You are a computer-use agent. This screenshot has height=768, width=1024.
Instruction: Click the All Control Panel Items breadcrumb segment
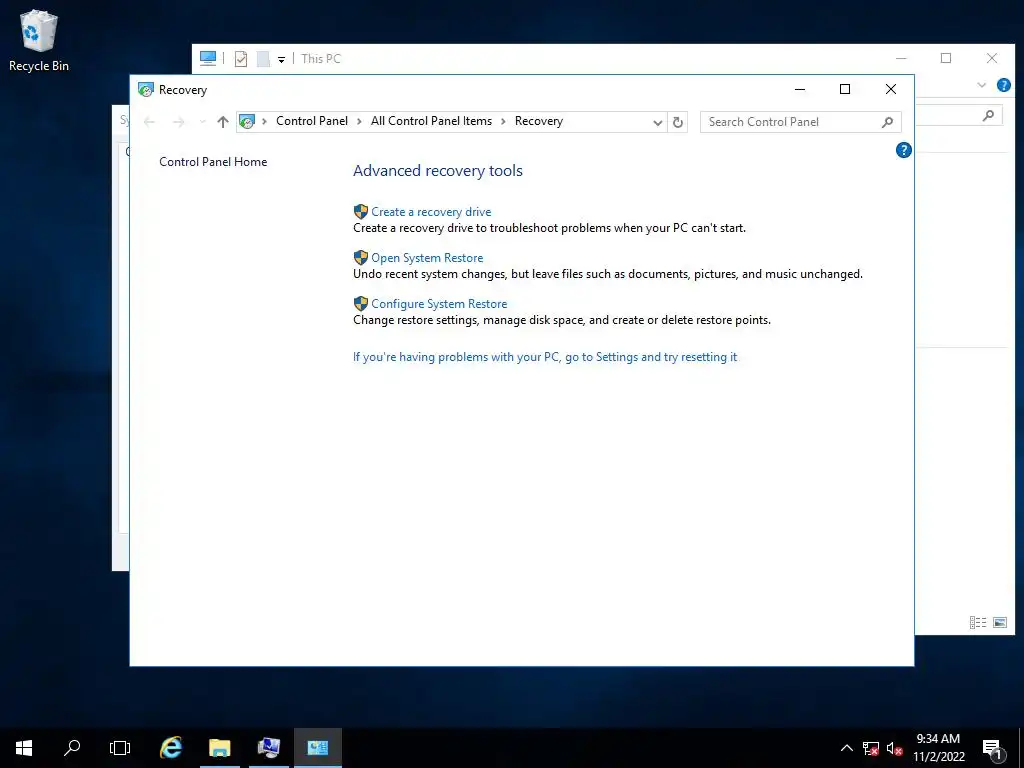[431, 121]
